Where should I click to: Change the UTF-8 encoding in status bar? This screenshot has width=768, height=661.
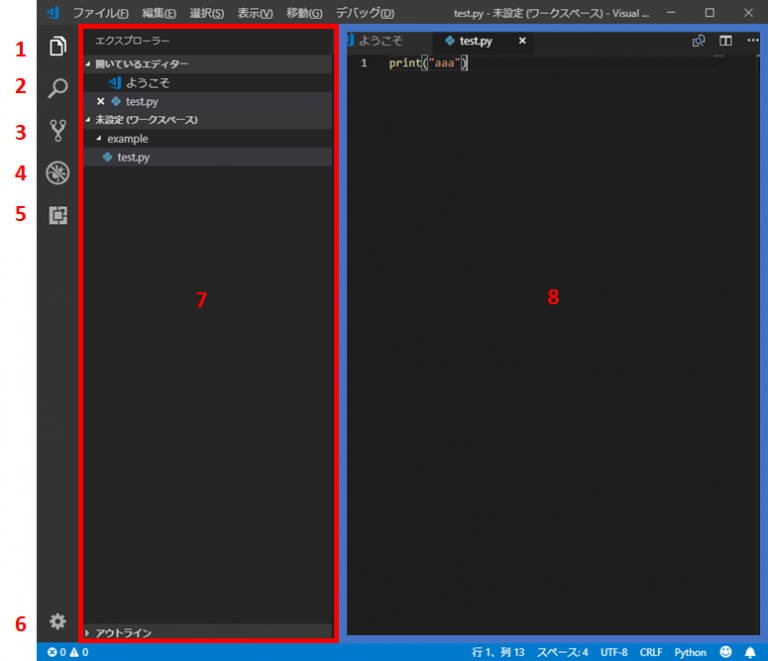[614, 652]
